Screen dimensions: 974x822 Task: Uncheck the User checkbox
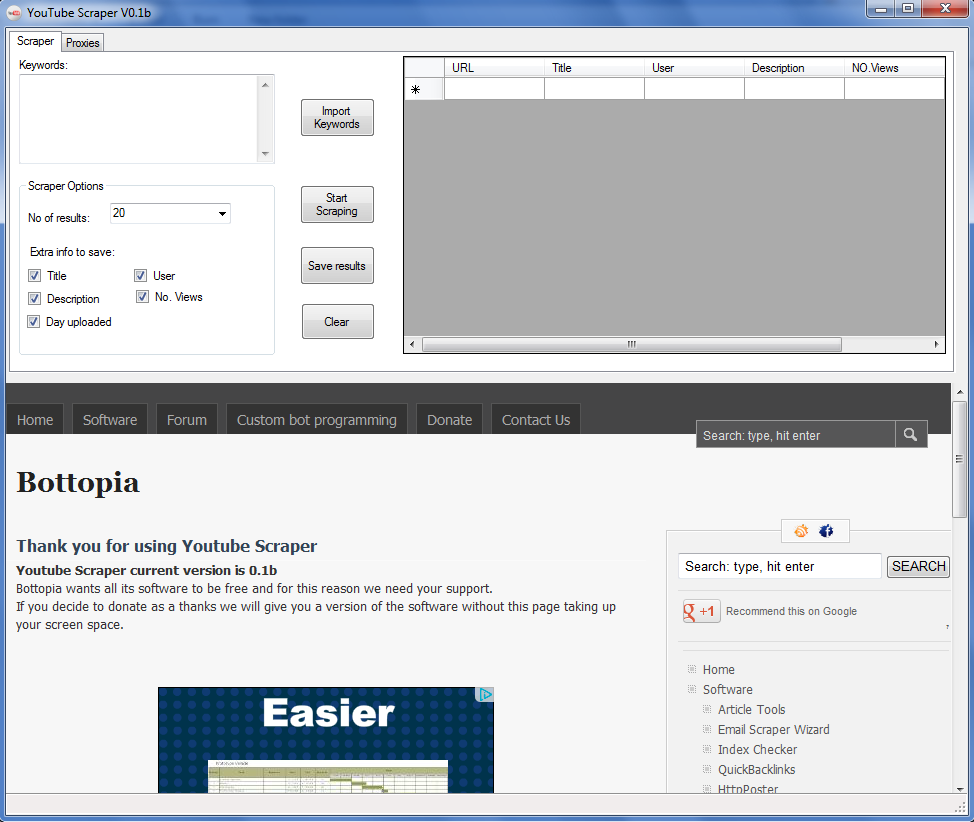point(140,275)
